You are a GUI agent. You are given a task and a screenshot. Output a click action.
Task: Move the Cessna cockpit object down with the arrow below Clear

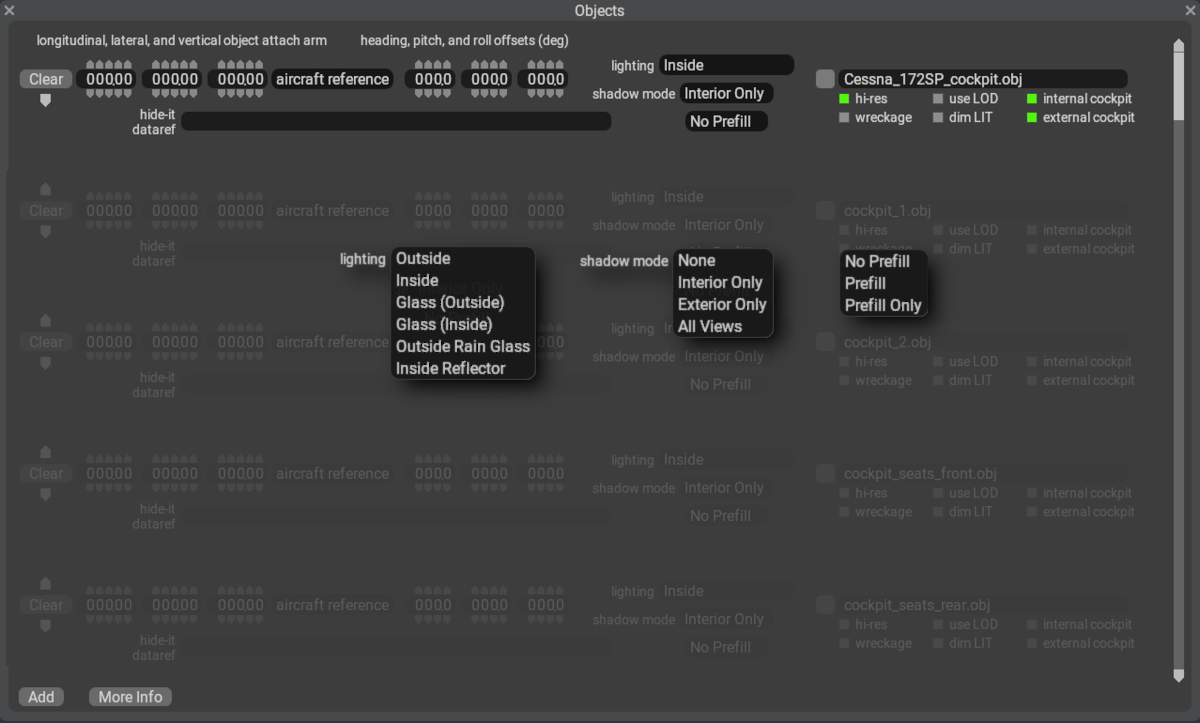point(45,100)
